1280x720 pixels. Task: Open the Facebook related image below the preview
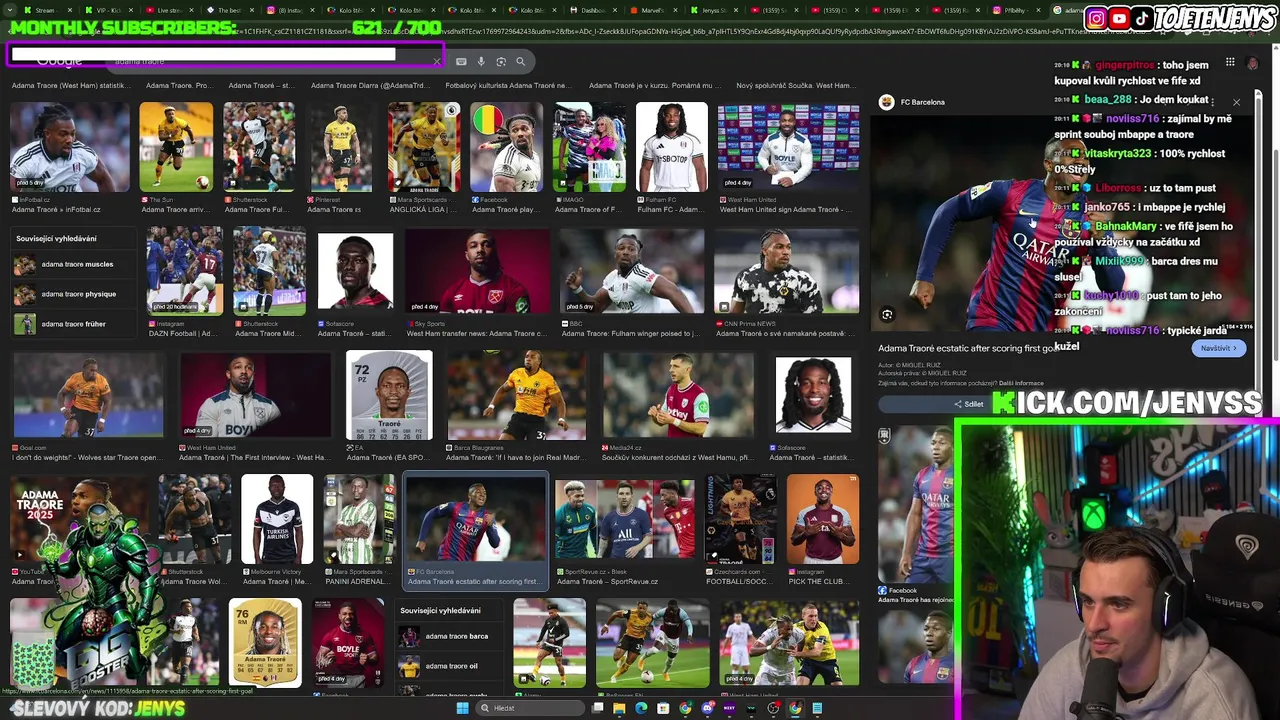[x=915, y=505]
